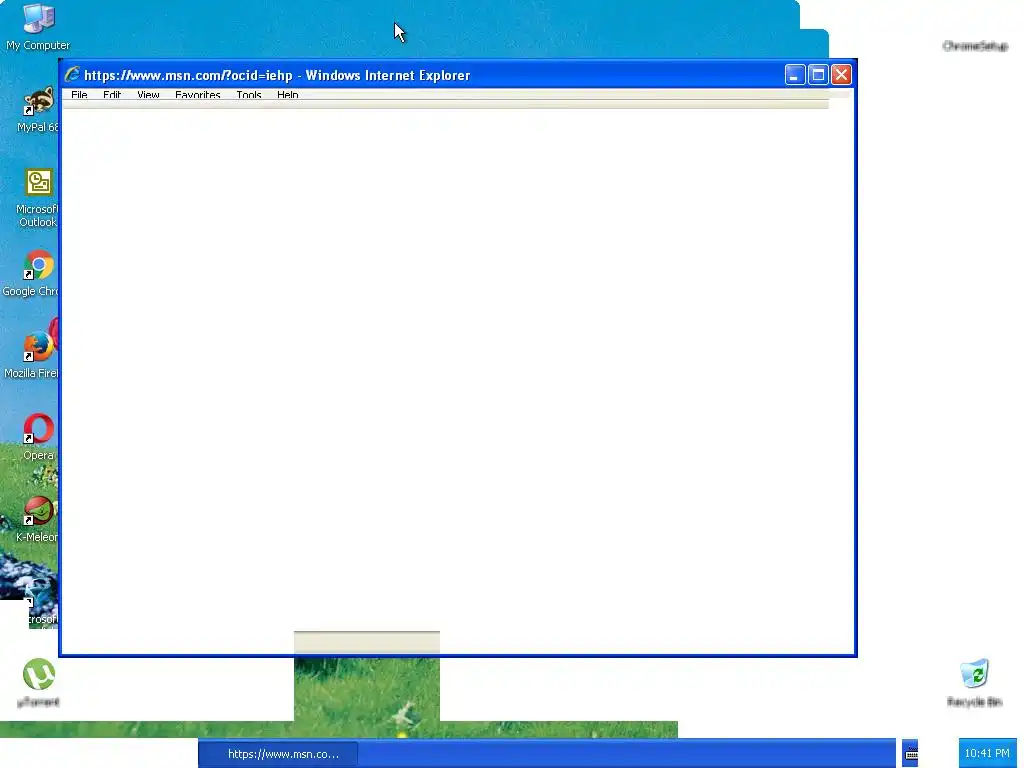This screenshot has width=1024, height=768.
Task: Click the keyboard icon in the system tray
Action: (911, 754)
